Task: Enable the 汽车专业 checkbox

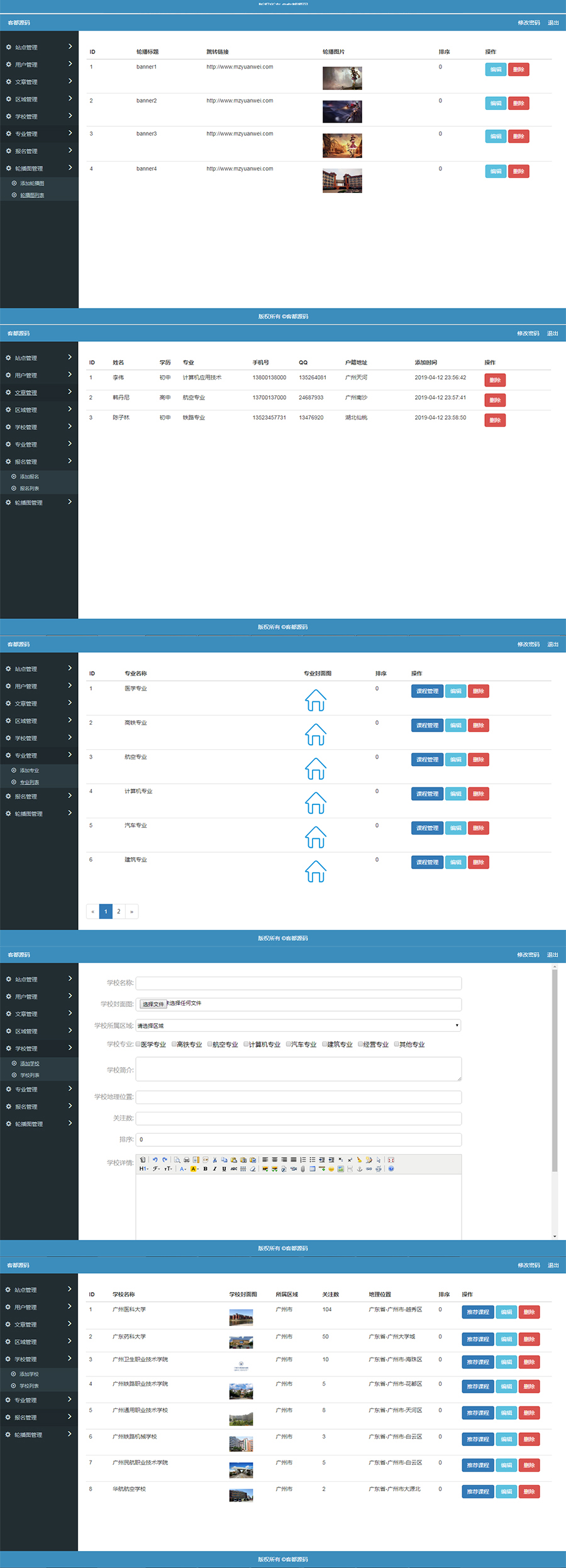Action: pos(289,1044)
